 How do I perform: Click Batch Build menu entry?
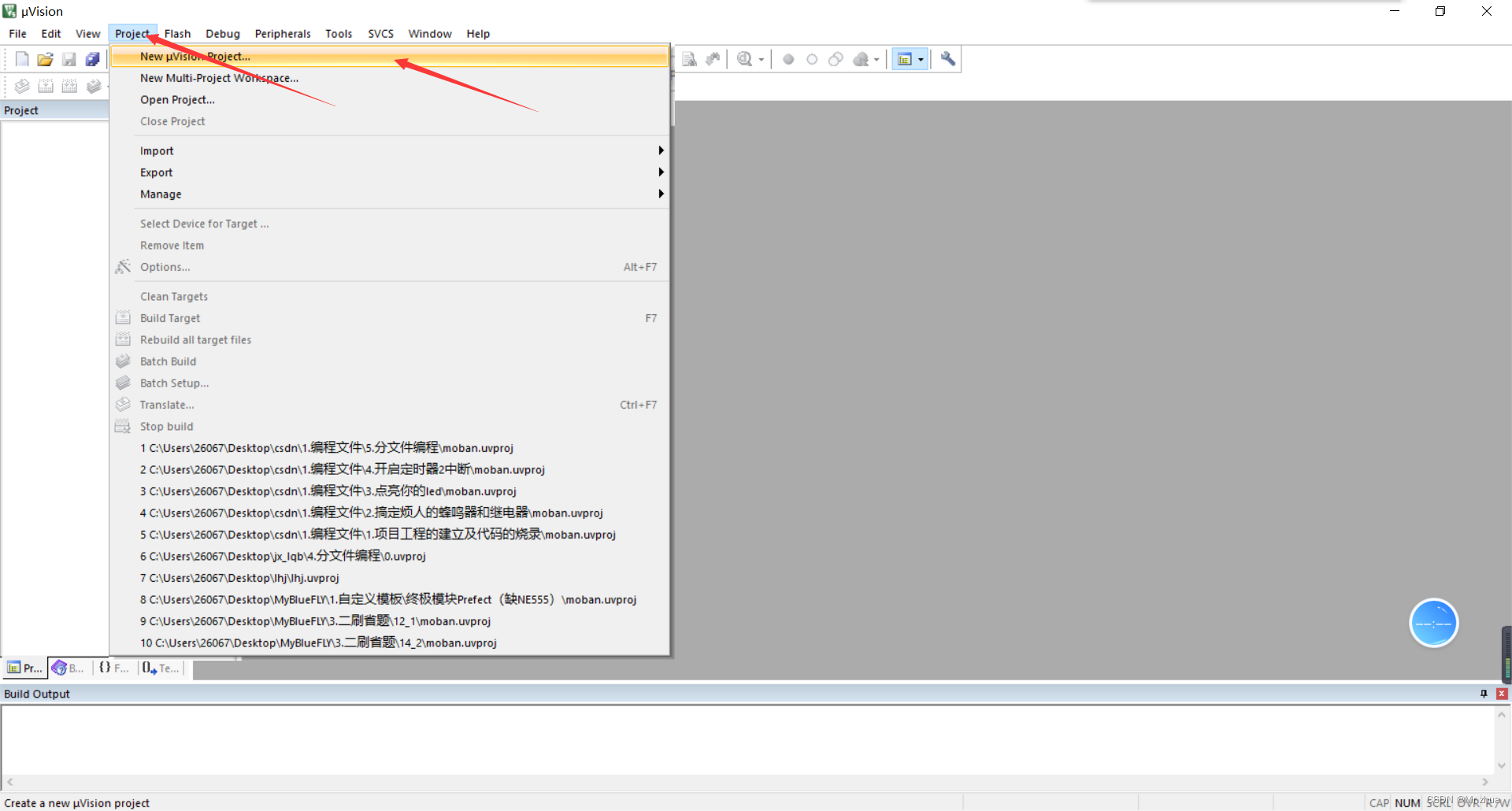tap(391, 361)
